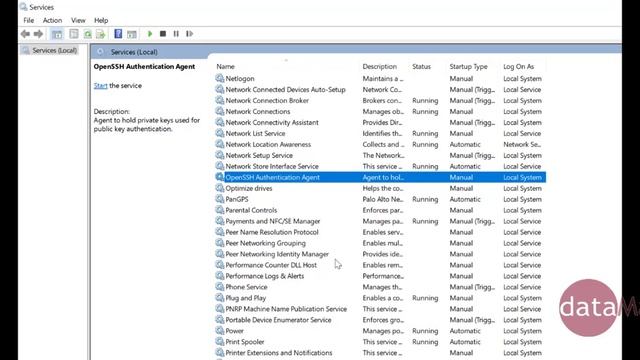
Task: Click the Refresh toolbar icon
Action: pos(87,34)
